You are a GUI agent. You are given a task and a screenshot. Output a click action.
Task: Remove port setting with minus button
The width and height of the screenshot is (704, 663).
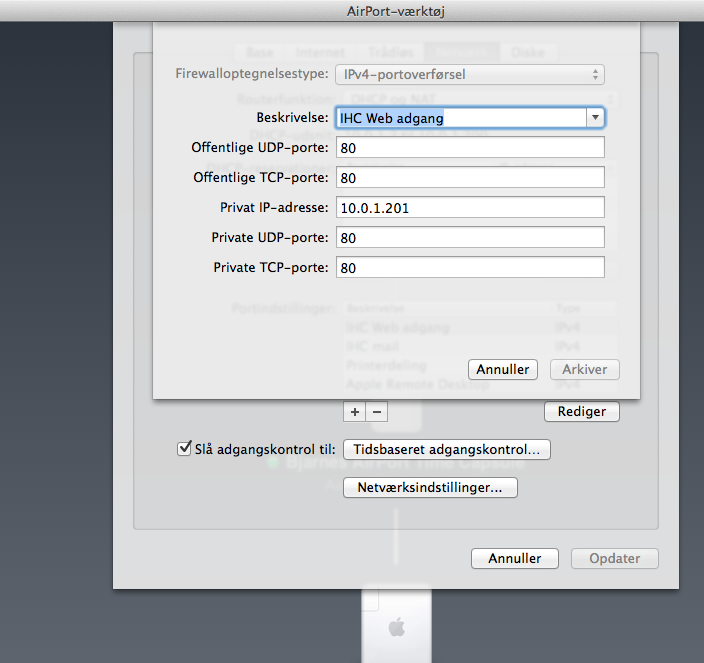(377, 412)
